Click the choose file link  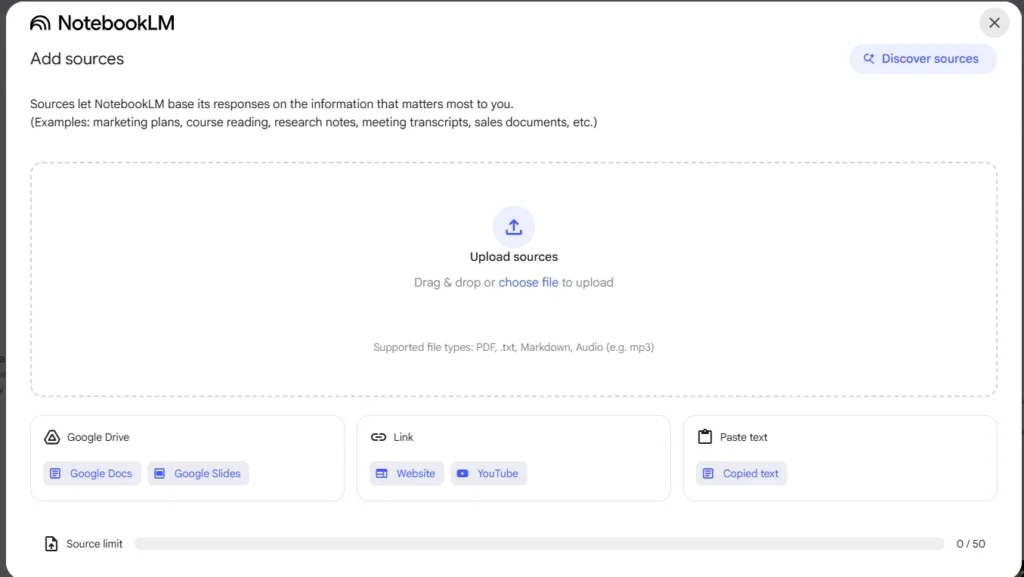(528, 283)
